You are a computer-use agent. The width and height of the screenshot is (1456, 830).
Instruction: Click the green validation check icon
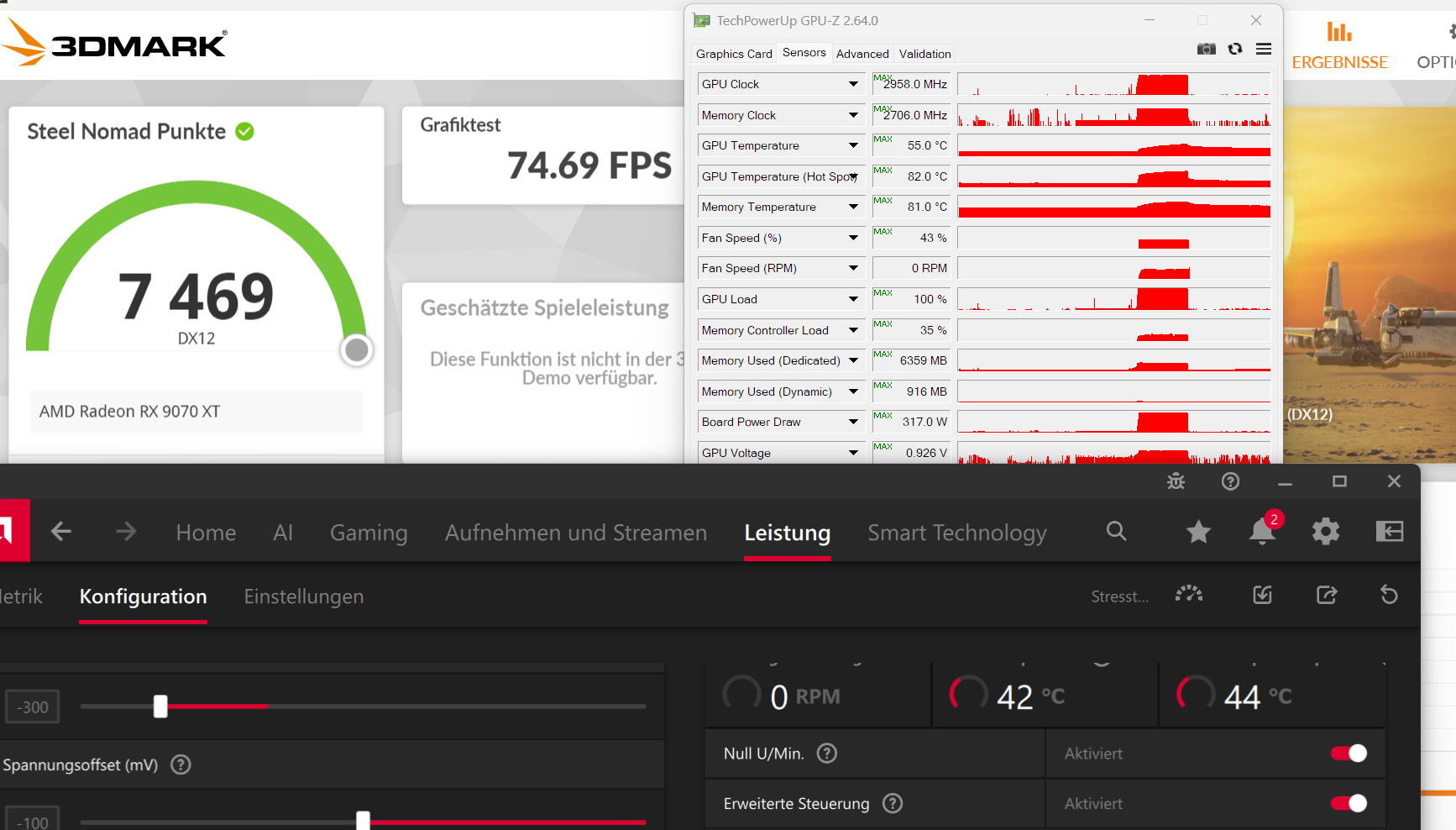(x=244, y=132)
